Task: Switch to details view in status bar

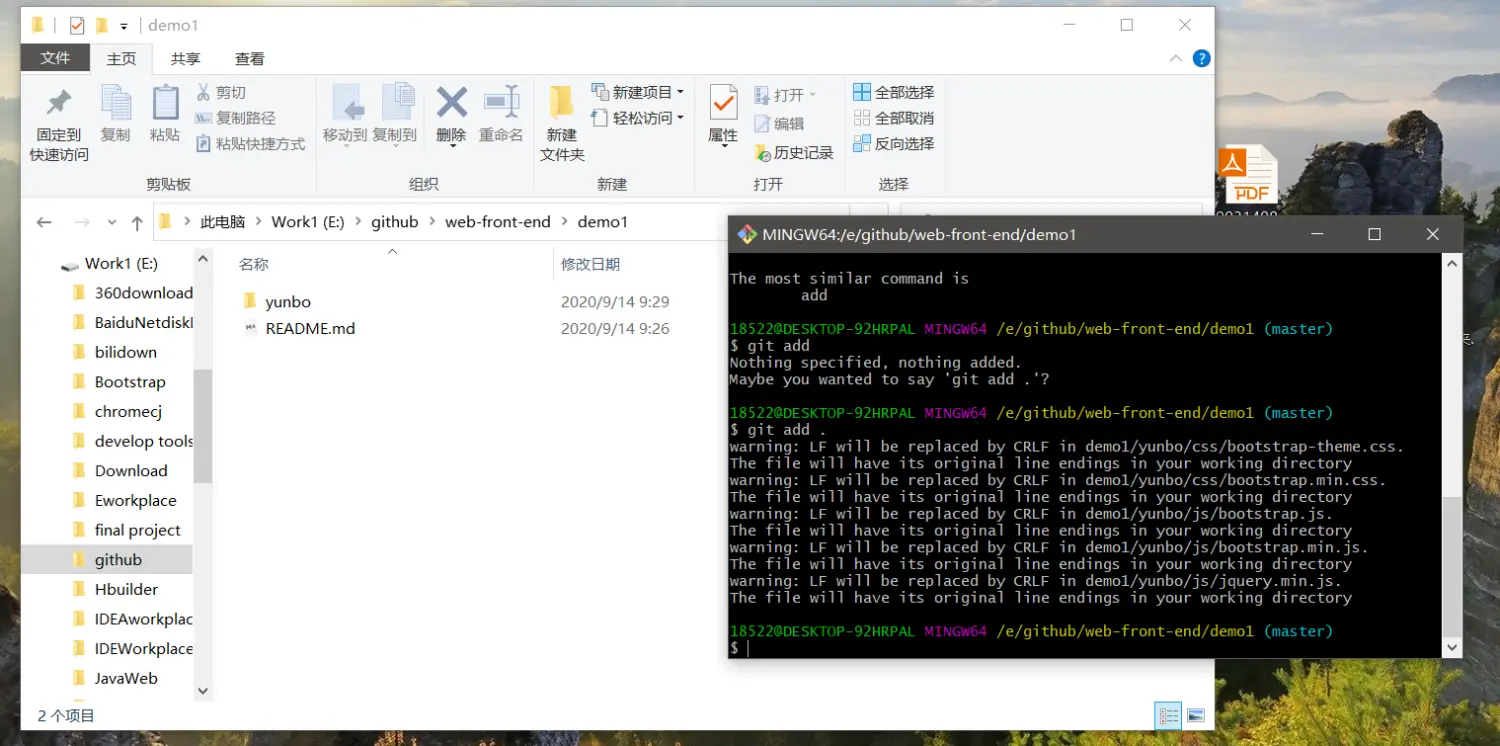Action: 1167,716
